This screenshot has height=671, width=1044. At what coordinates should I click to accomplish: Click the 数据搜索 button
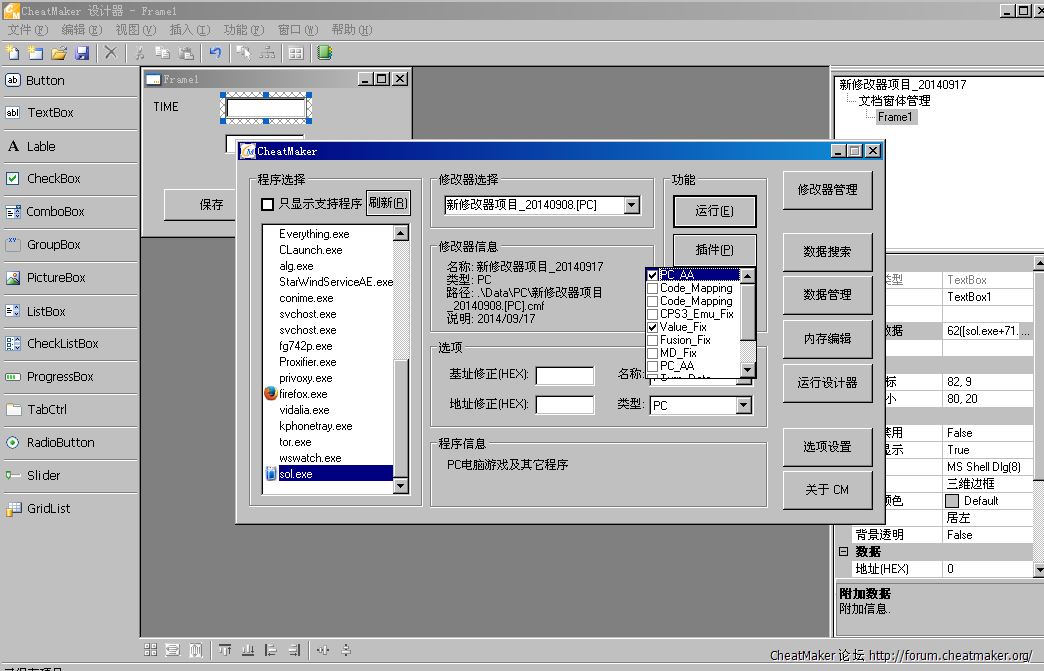click(827, 252)
